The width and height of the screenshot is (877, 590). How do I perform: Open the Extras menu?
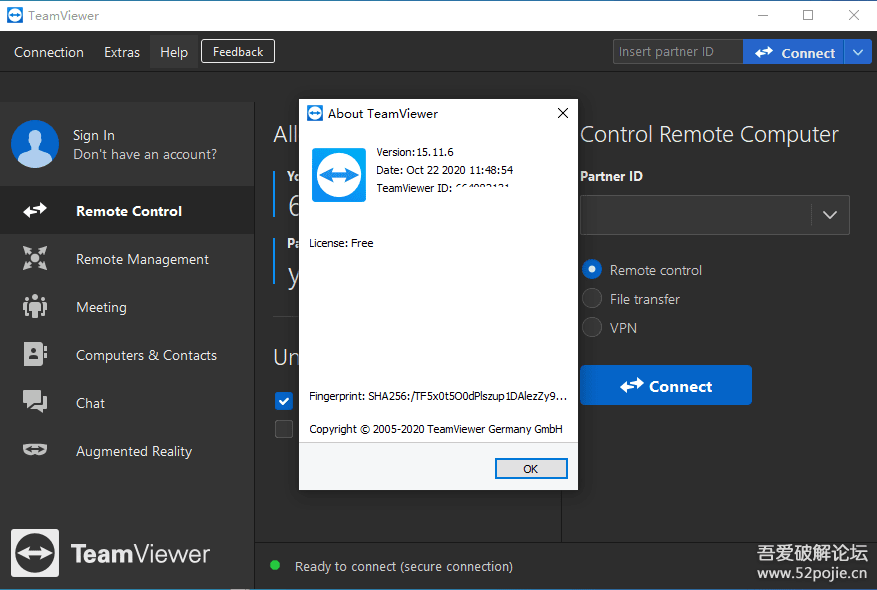[x=122, y=52]
